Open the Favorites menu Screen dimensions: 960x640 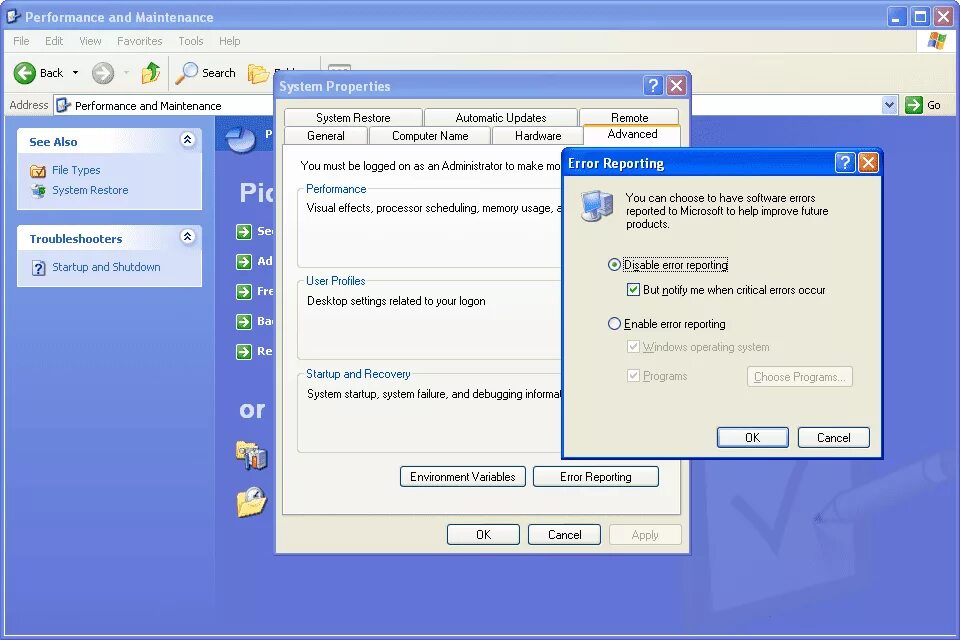tap(140, 41)
